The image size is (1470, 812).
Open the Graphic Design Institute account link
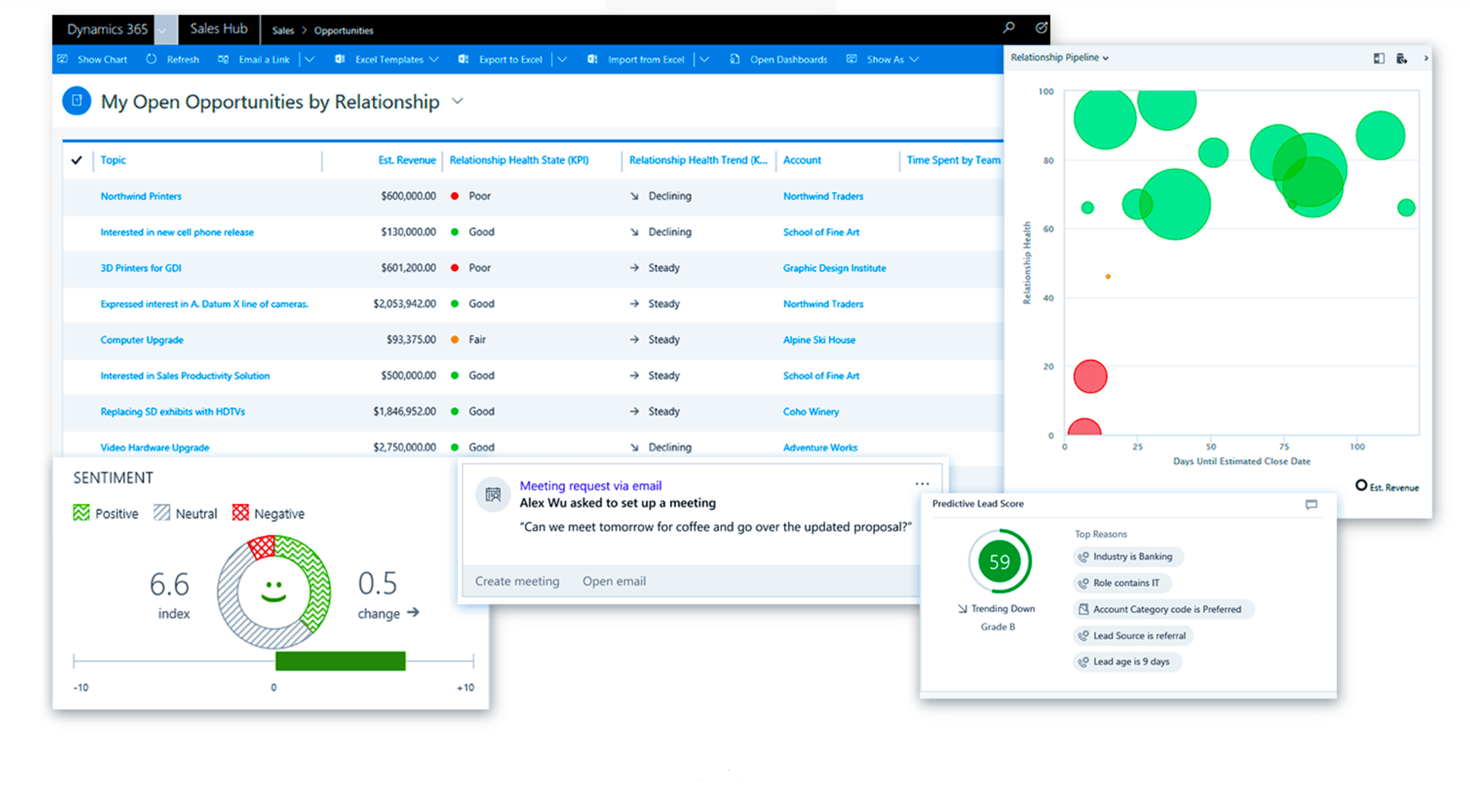(x=834, y=268)
